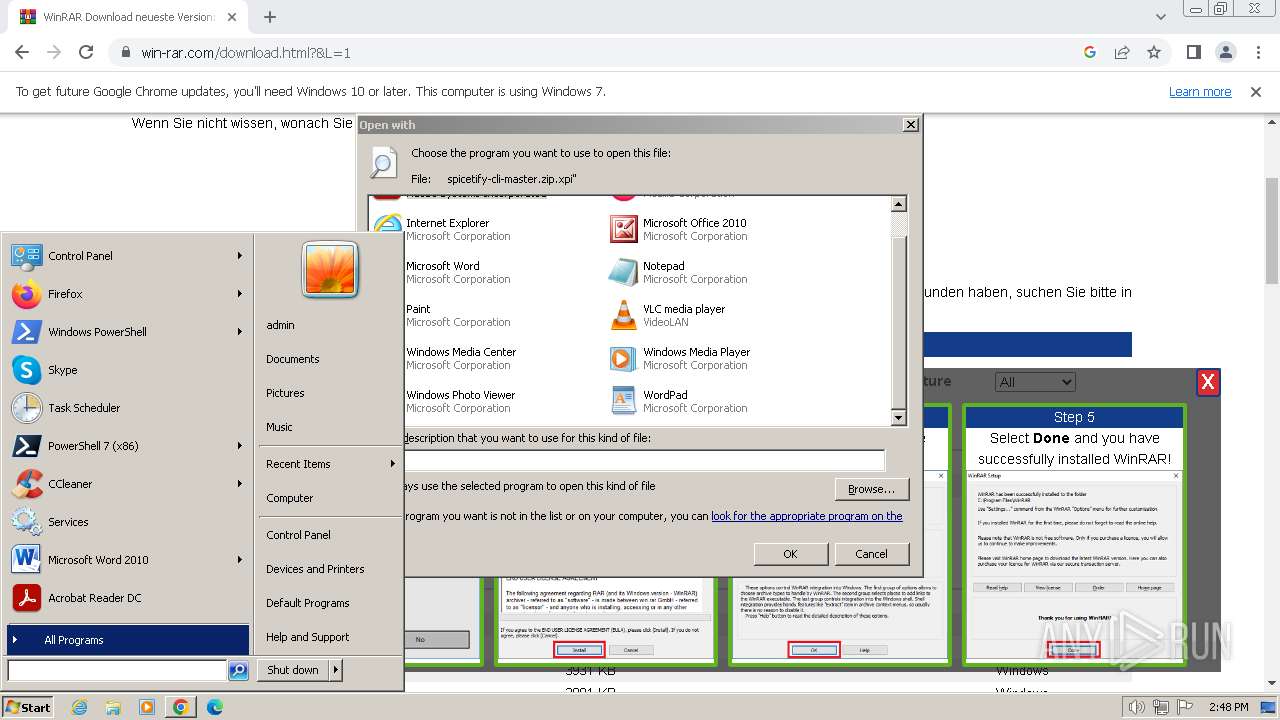1280x720 pixels.
Task: Open Services via its gear icon
Action: tap(26, 522)
